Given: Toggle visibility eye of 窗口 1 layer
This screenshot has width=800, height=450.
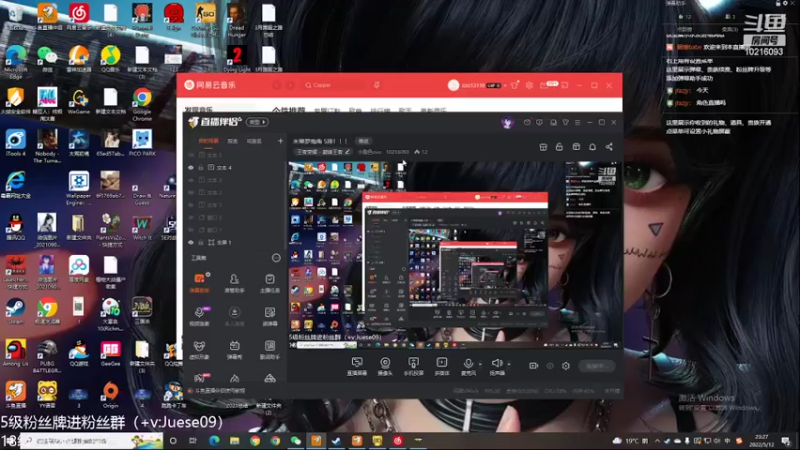Looking at the screenshot, I should pos(191,230).
